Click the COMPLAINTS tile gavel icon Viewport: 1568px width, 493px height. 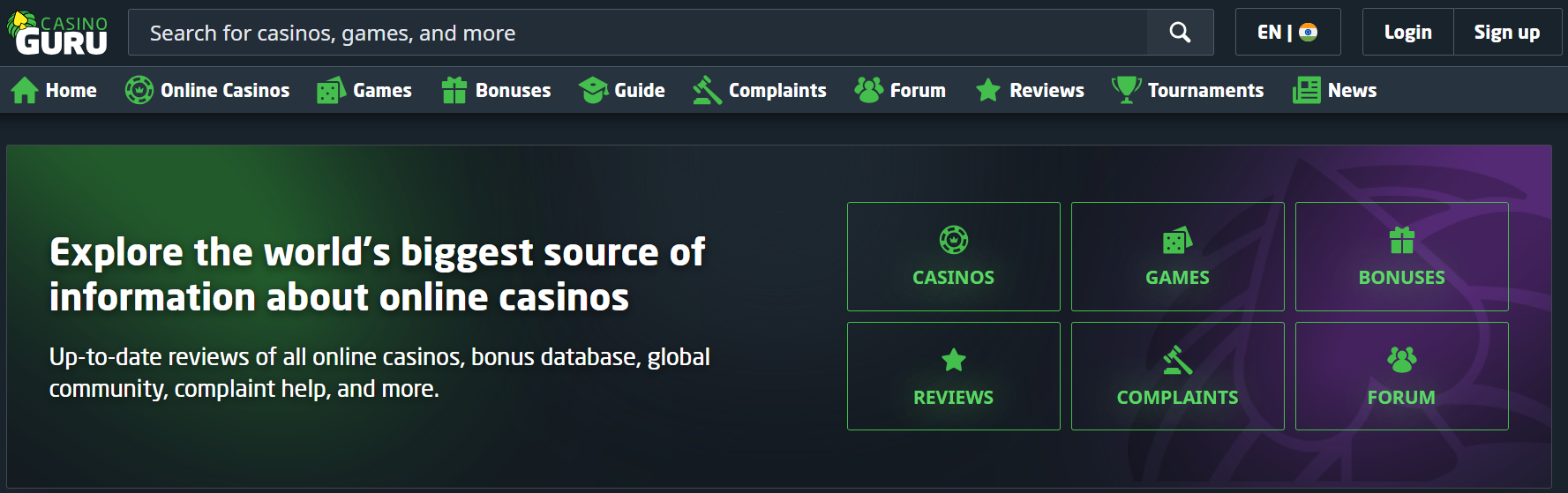pyautogui.click(x=1178, y=360)
